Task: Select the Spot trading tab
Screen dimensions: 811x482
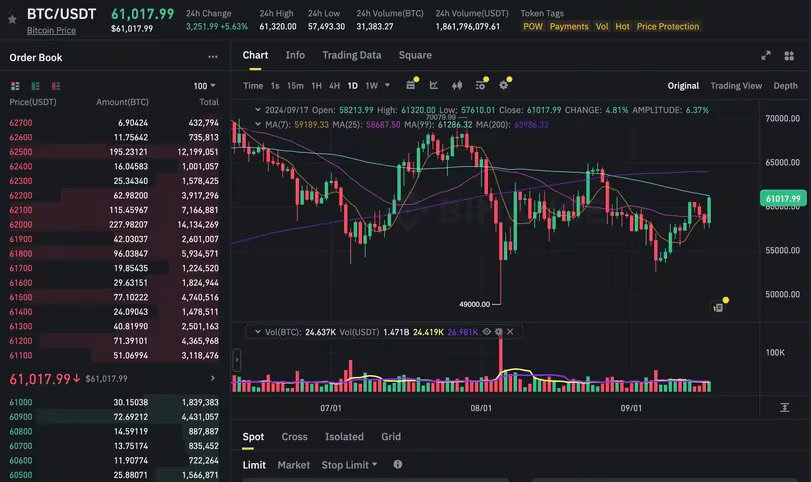Action: (x=253, y=436)
